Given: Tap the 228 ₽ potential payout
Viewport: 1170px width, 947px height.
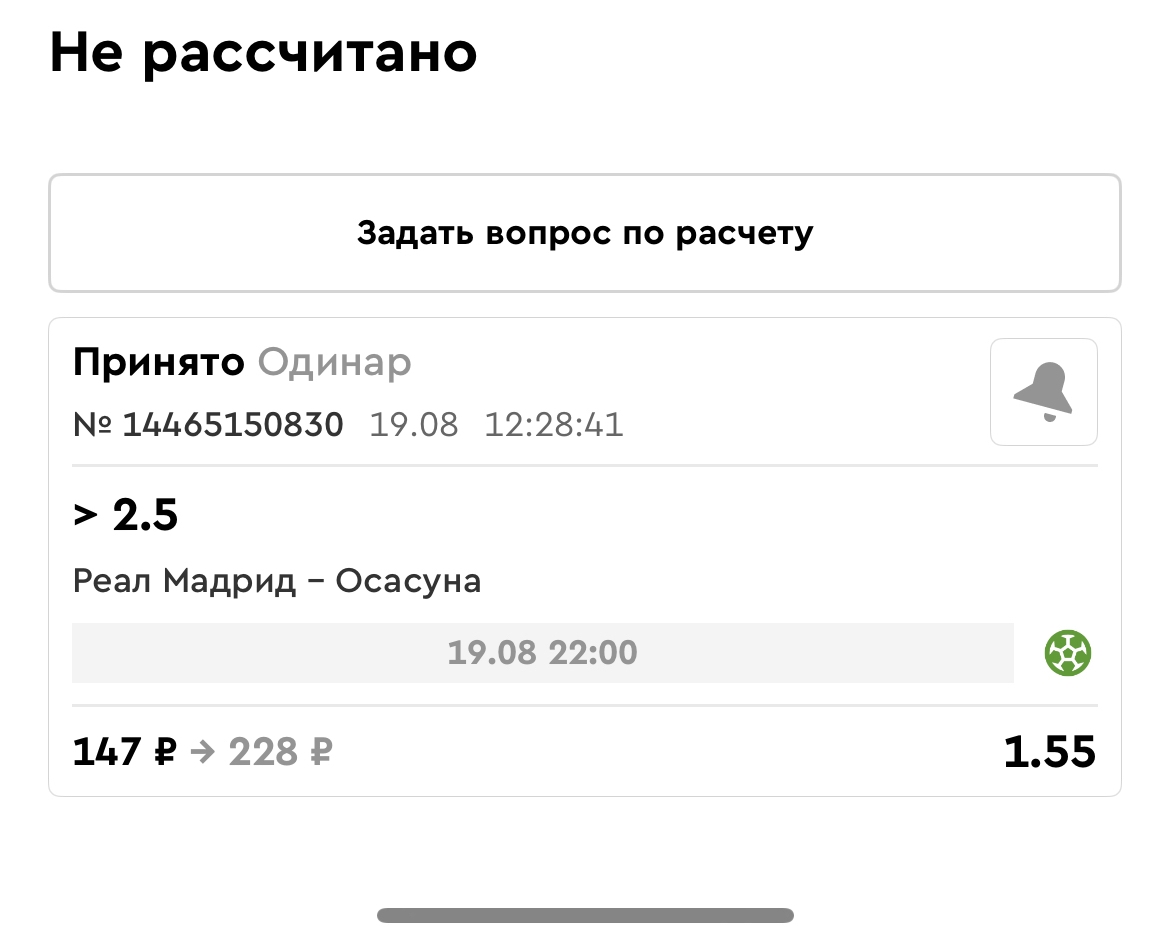Looking at the screenshot, I should point(280,752).
